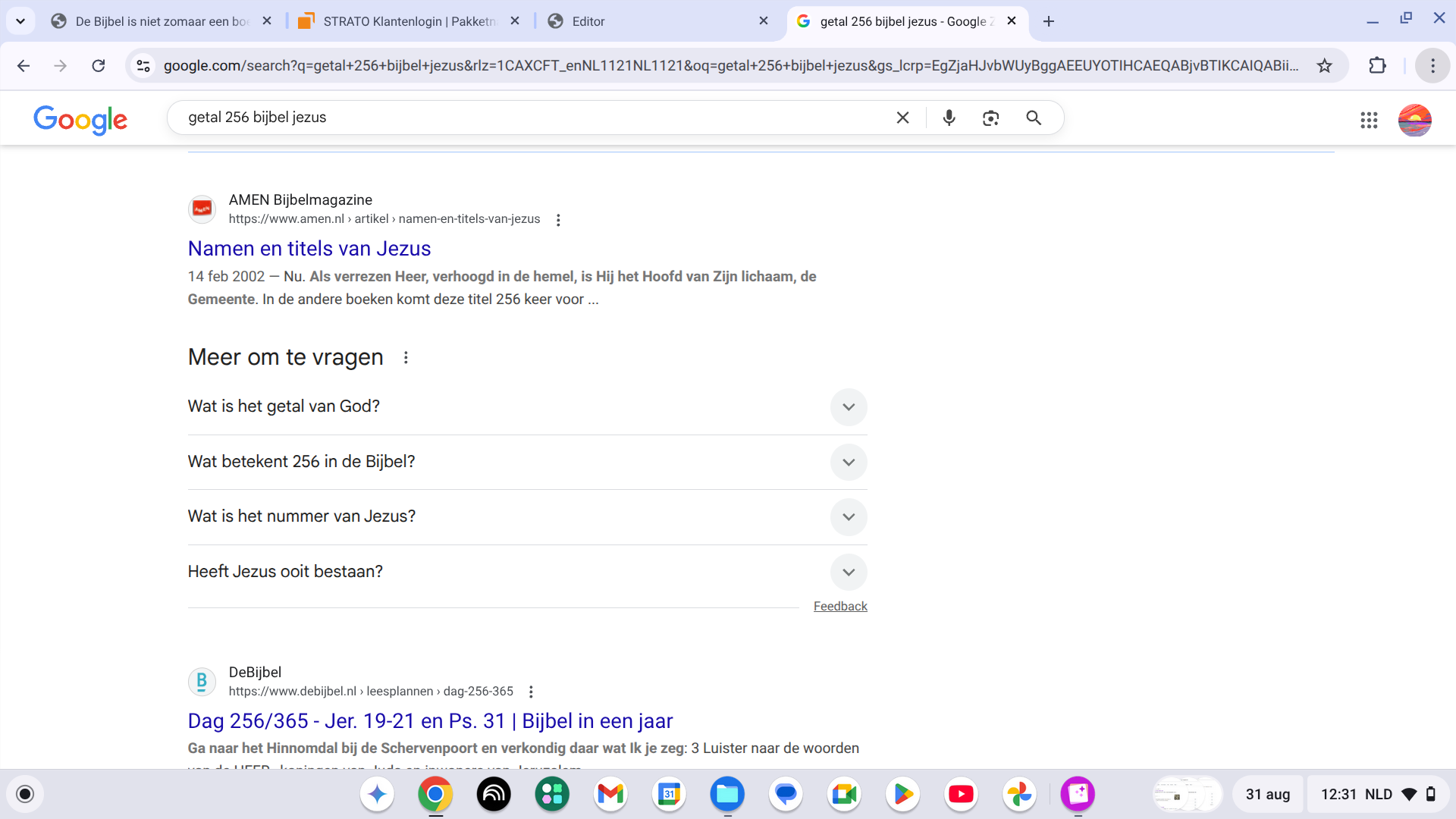Start voice search with the microphone icon
The width and height of the screenshot is (1456, 819).
(949, 118)
